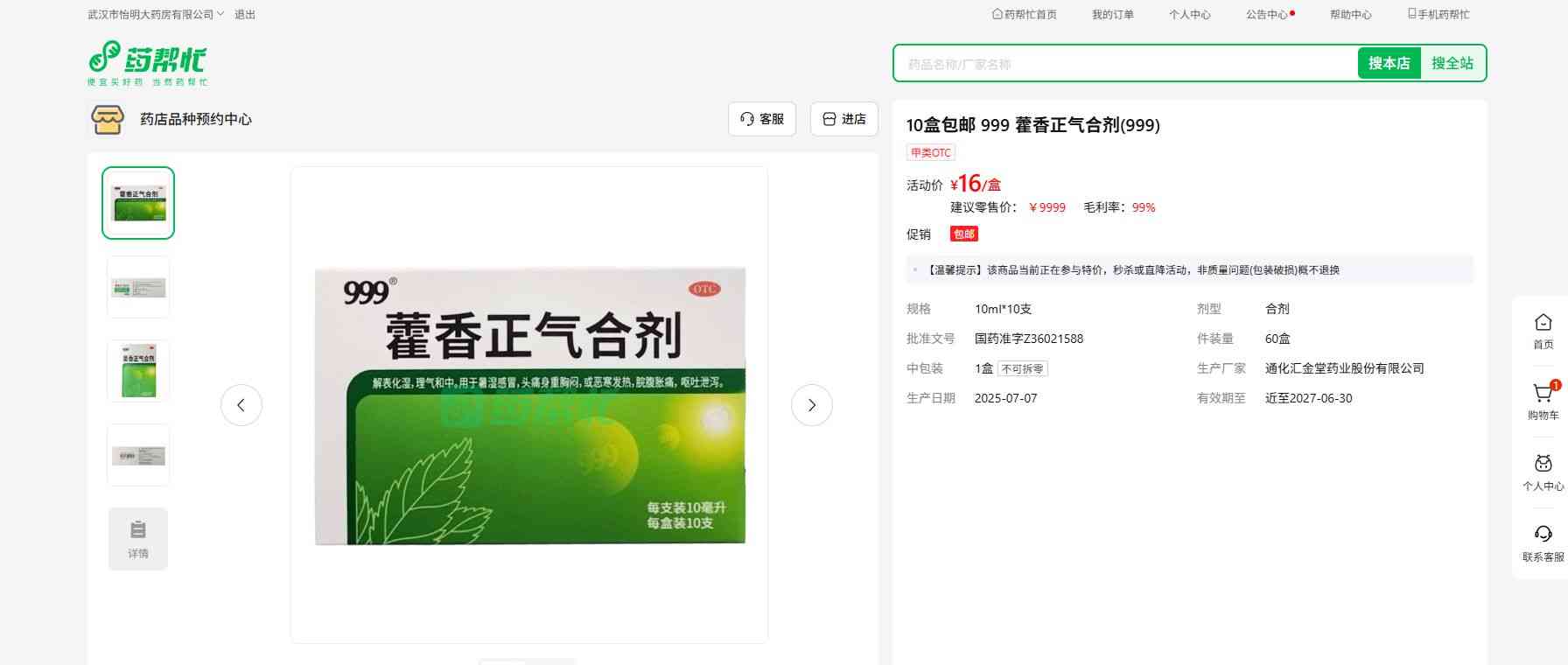Image resolution: width=1568 pixels, height=665 pixels.
Task: Open 公告中心 in top menu
Action: 1267,15
